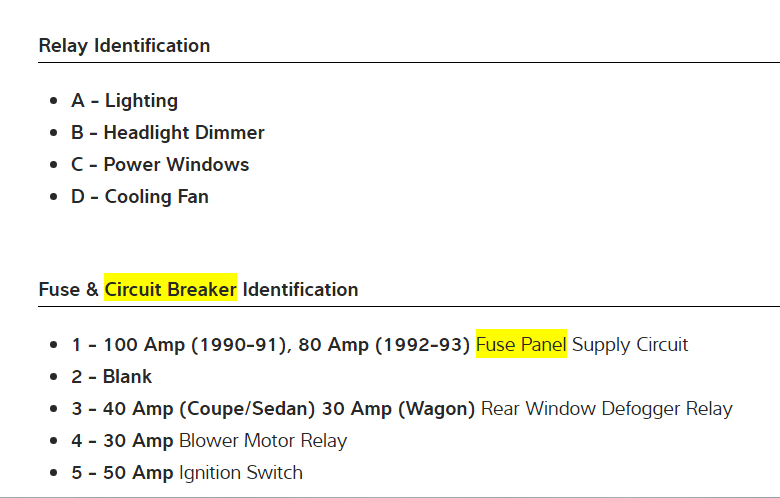Screen dimensions: 780x498
Task: Select the highlighted "Fuse Panel" text
Action: tap(521, 345)
